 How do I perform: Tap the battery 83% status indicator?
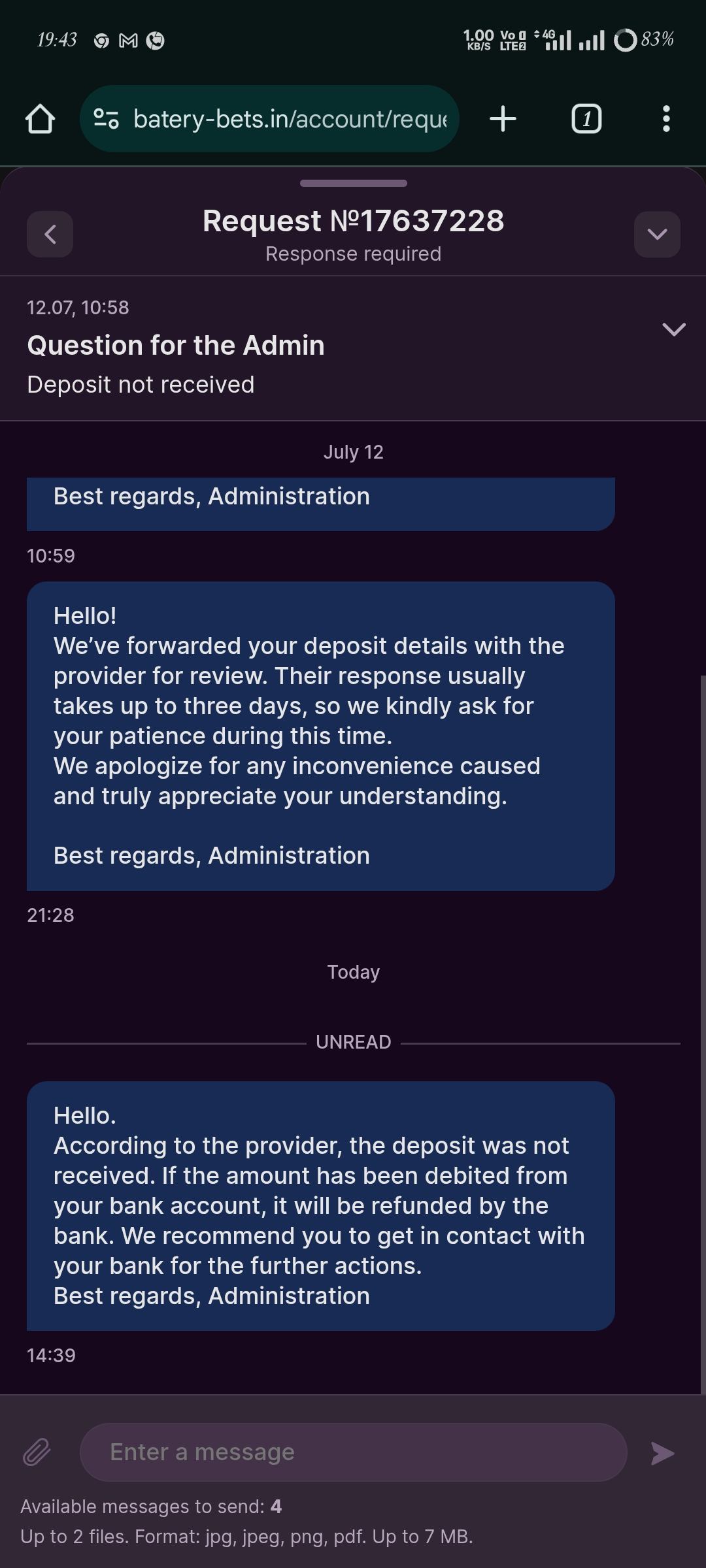pos(644,40)
